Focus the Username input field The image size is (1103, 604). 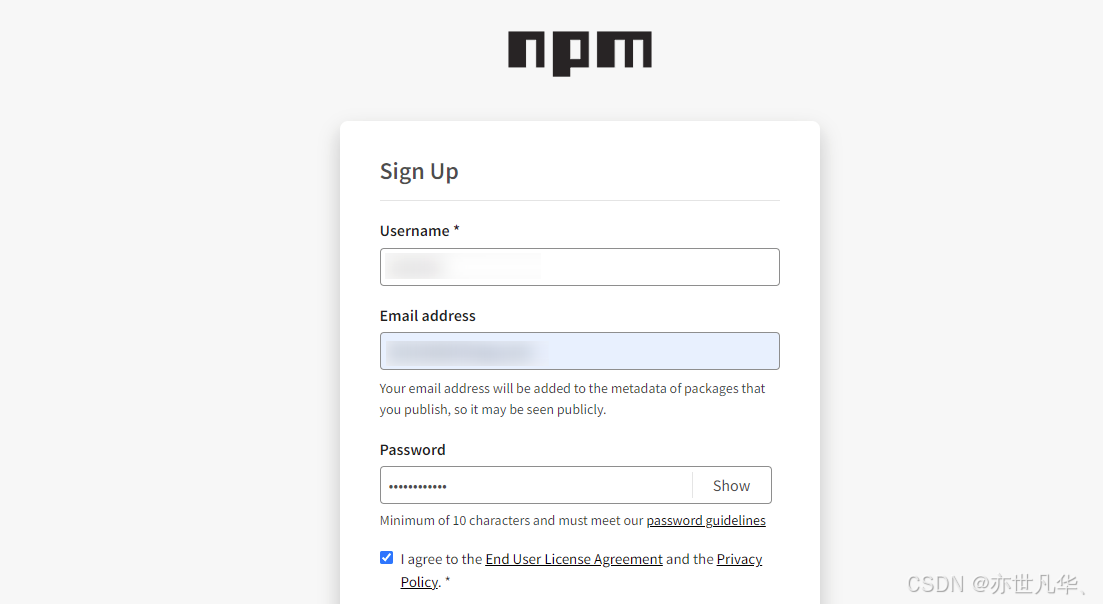pos(580,266)
